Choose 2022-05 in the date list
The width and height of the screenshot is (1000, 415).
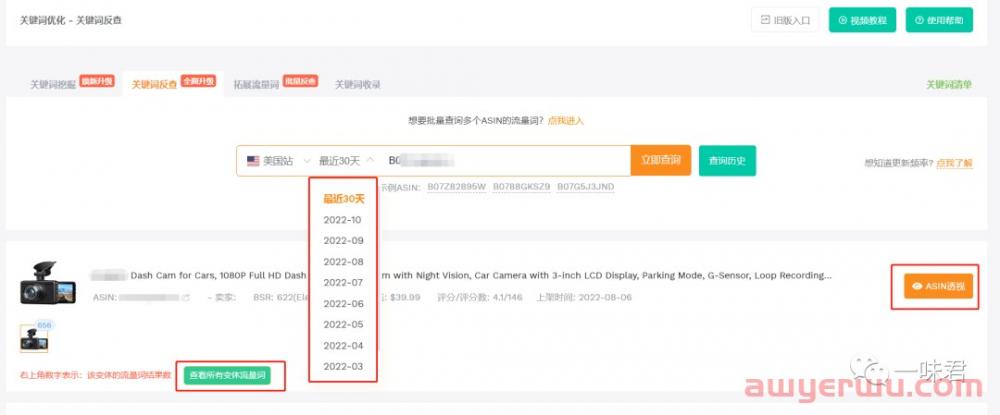343,324
